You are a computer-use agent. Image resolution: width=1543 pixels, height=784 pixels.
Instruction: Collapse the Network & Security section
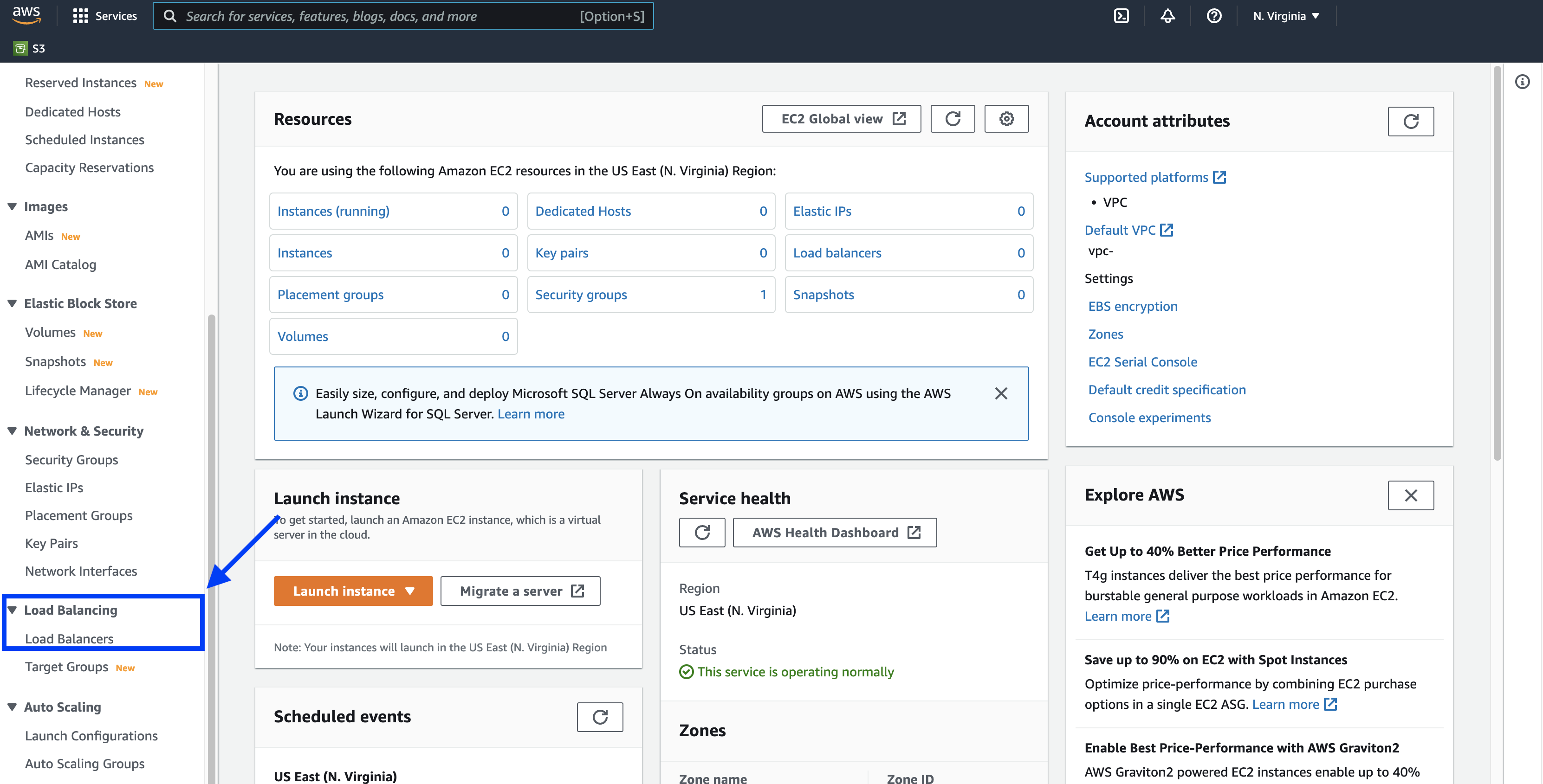coord(12,431)
